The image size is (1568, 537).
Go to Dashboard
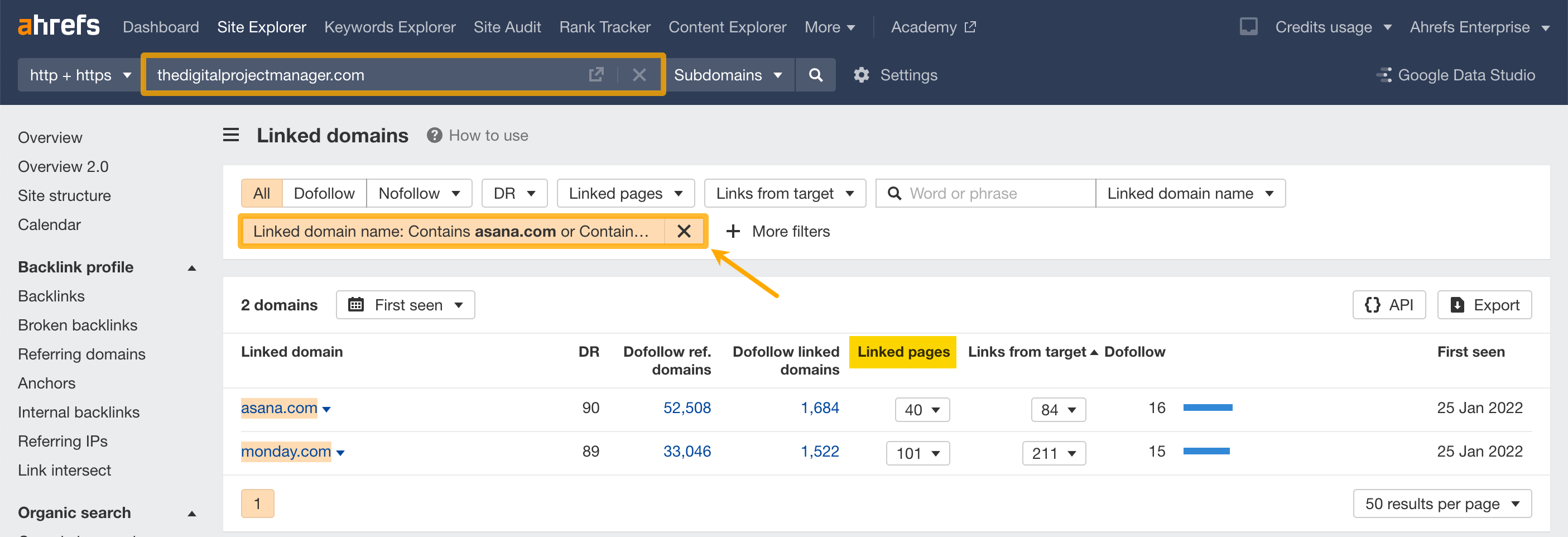click(161, 27)
